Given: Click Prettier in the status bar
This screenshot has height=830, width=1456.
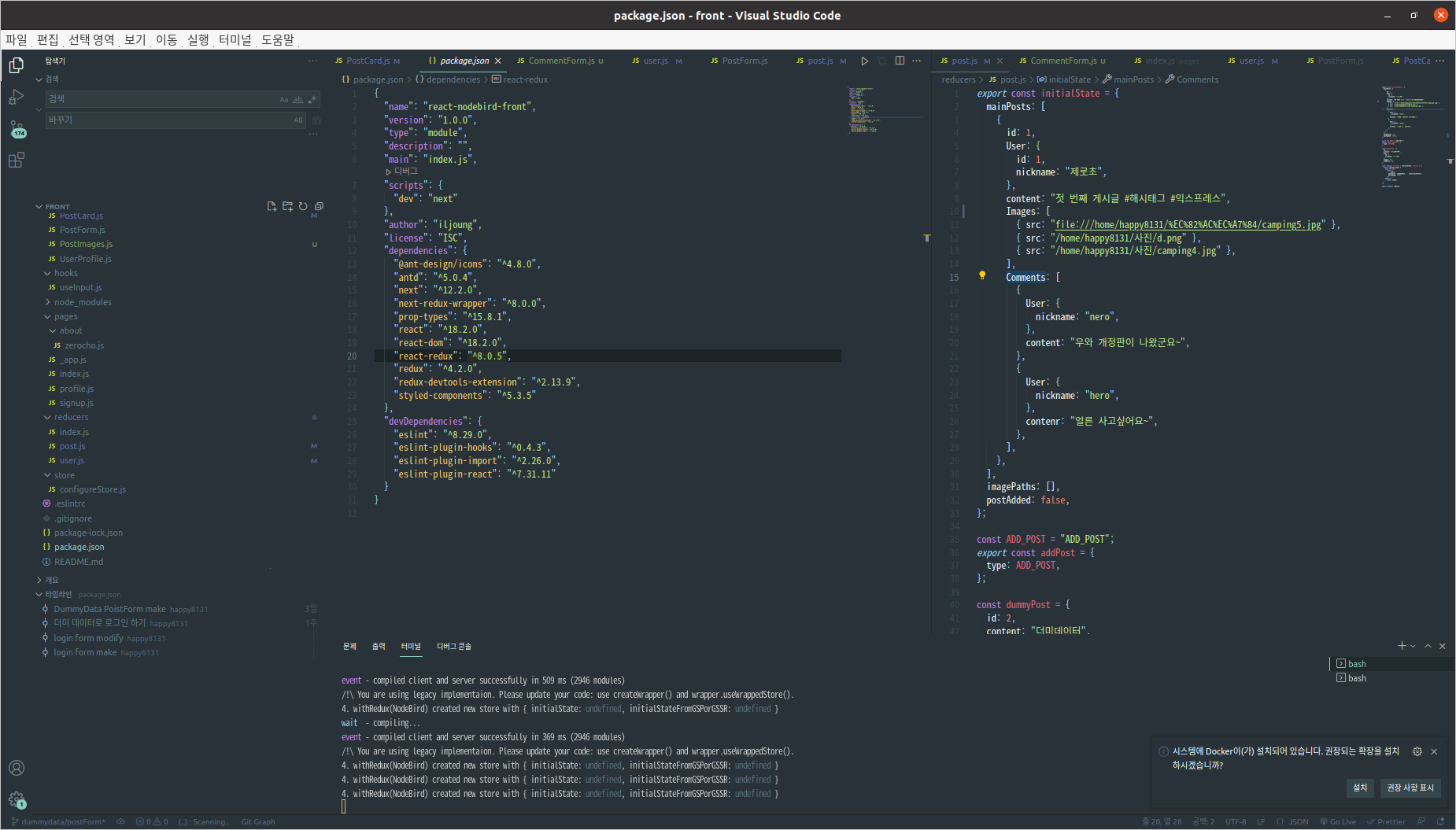Looking at the screenshot, I should [1387, 821].
